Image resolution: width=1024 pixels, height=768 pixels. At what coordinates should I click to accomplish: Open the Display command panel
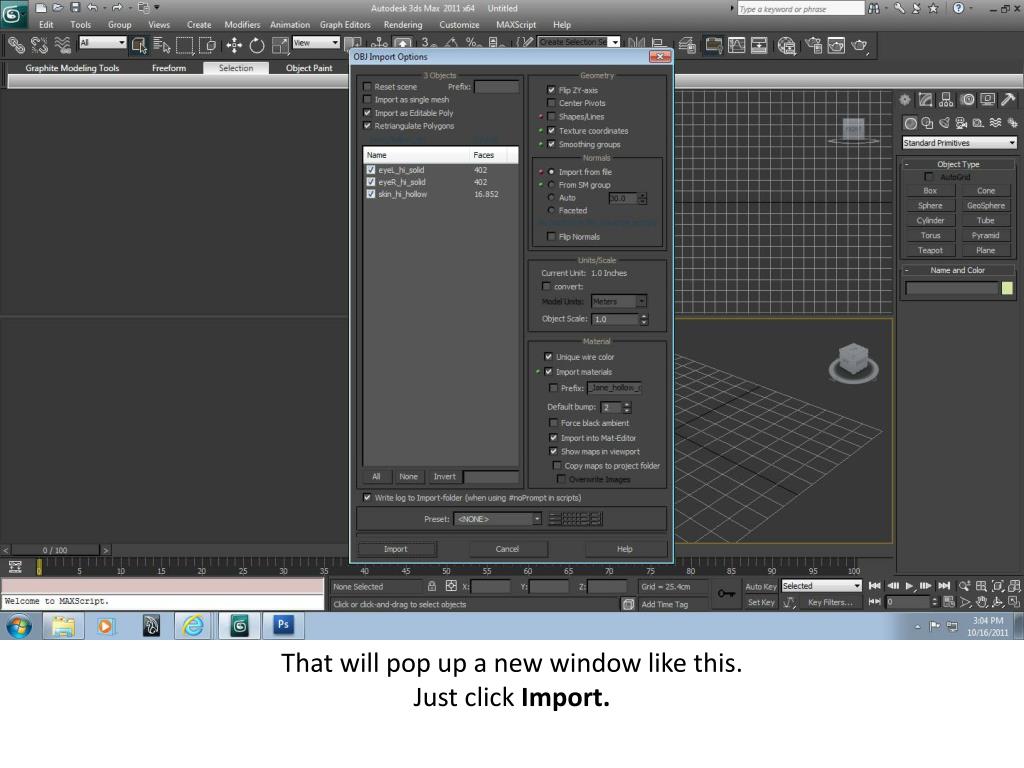988,100
